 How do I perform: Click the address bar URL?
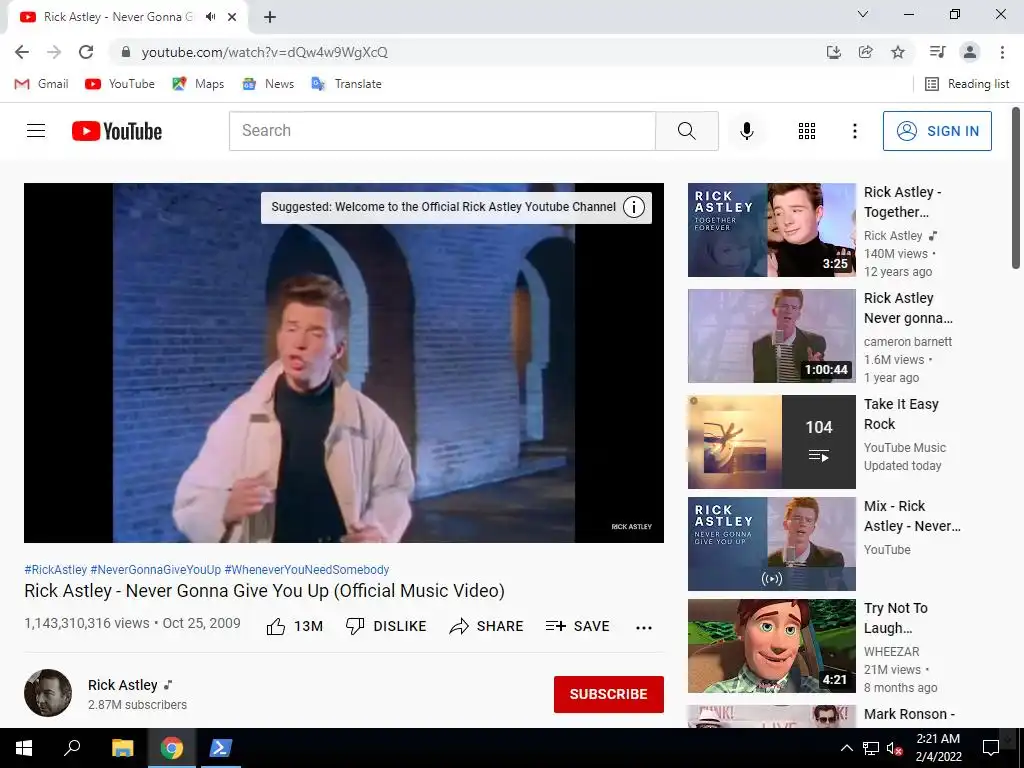coord(264,52)
